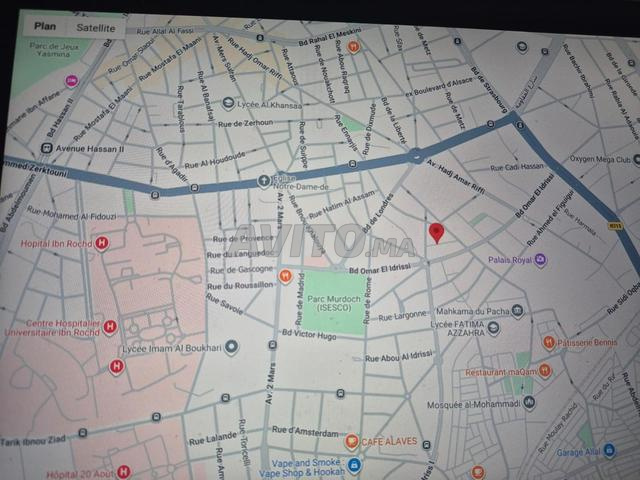The height and width of the screenshot is (480, 640).
Task: Open the Mosquée al-Mohammadi marker
Action: tap(529, 402)
